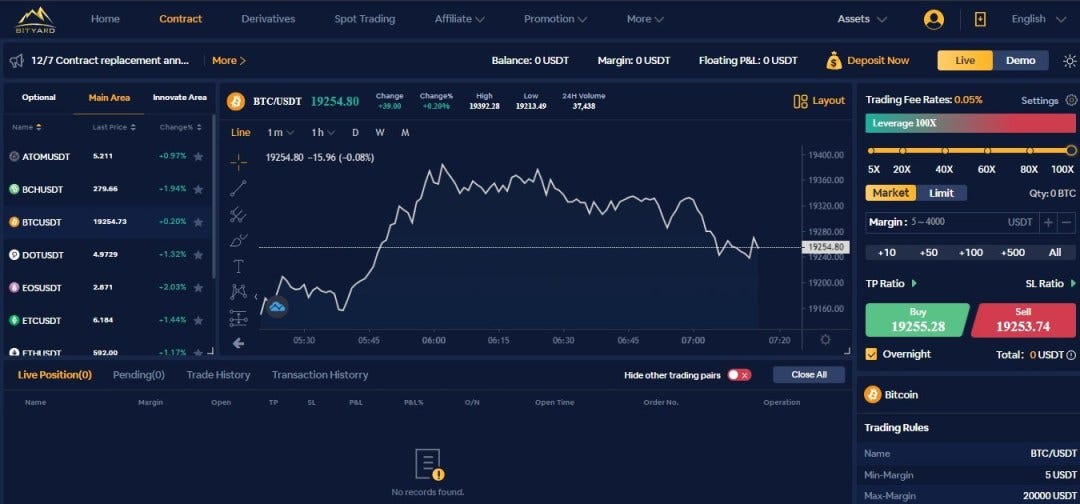
Task: Click the BTC/USDT Bitcoin coin icon
Action: click(x=236, y=101)
